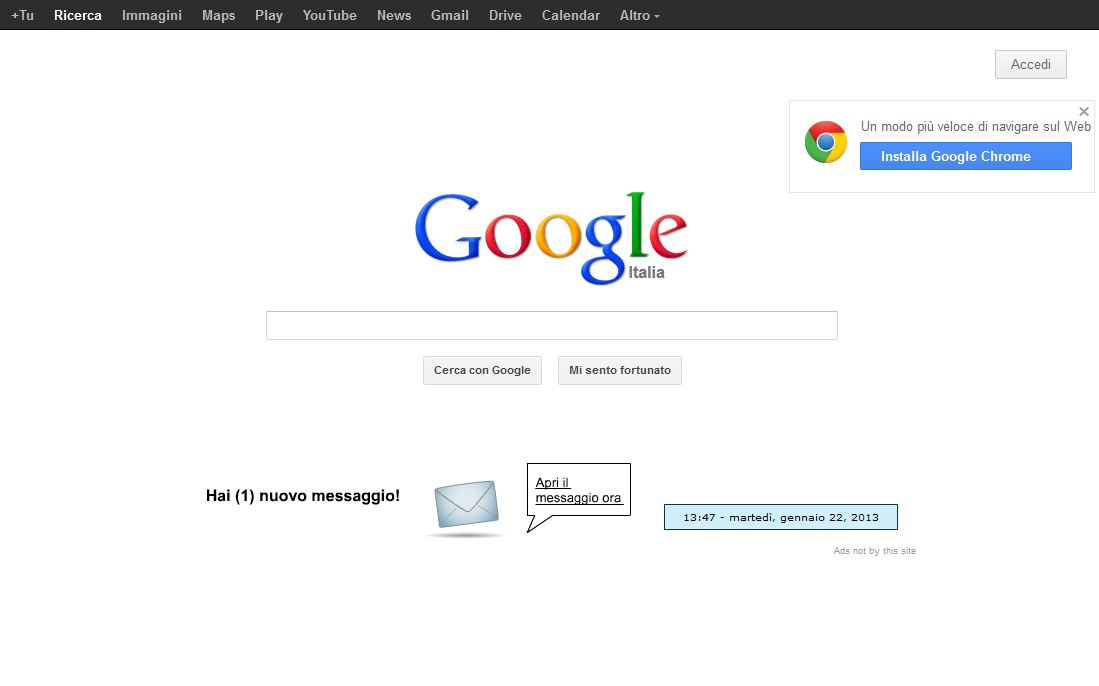Open the 'Apri il messaggio ora' link
Screen dimensions: 1099x686
578,490
